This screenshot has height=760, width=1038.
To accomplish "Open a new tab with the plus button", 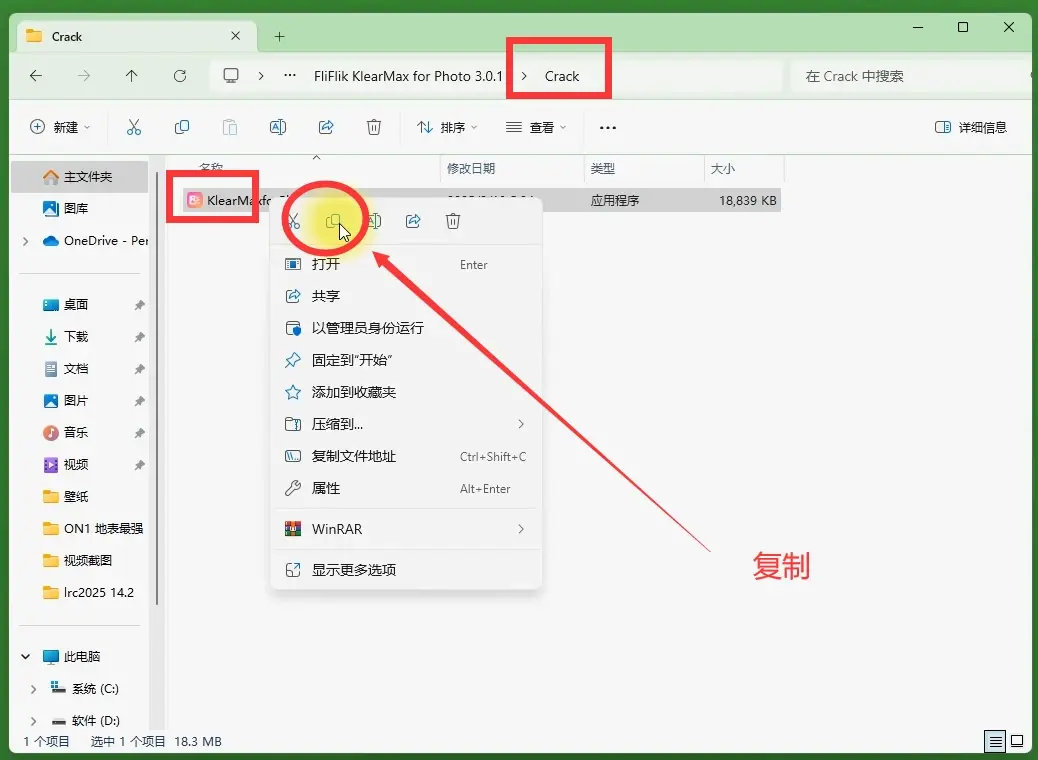I will click(279, 36).
